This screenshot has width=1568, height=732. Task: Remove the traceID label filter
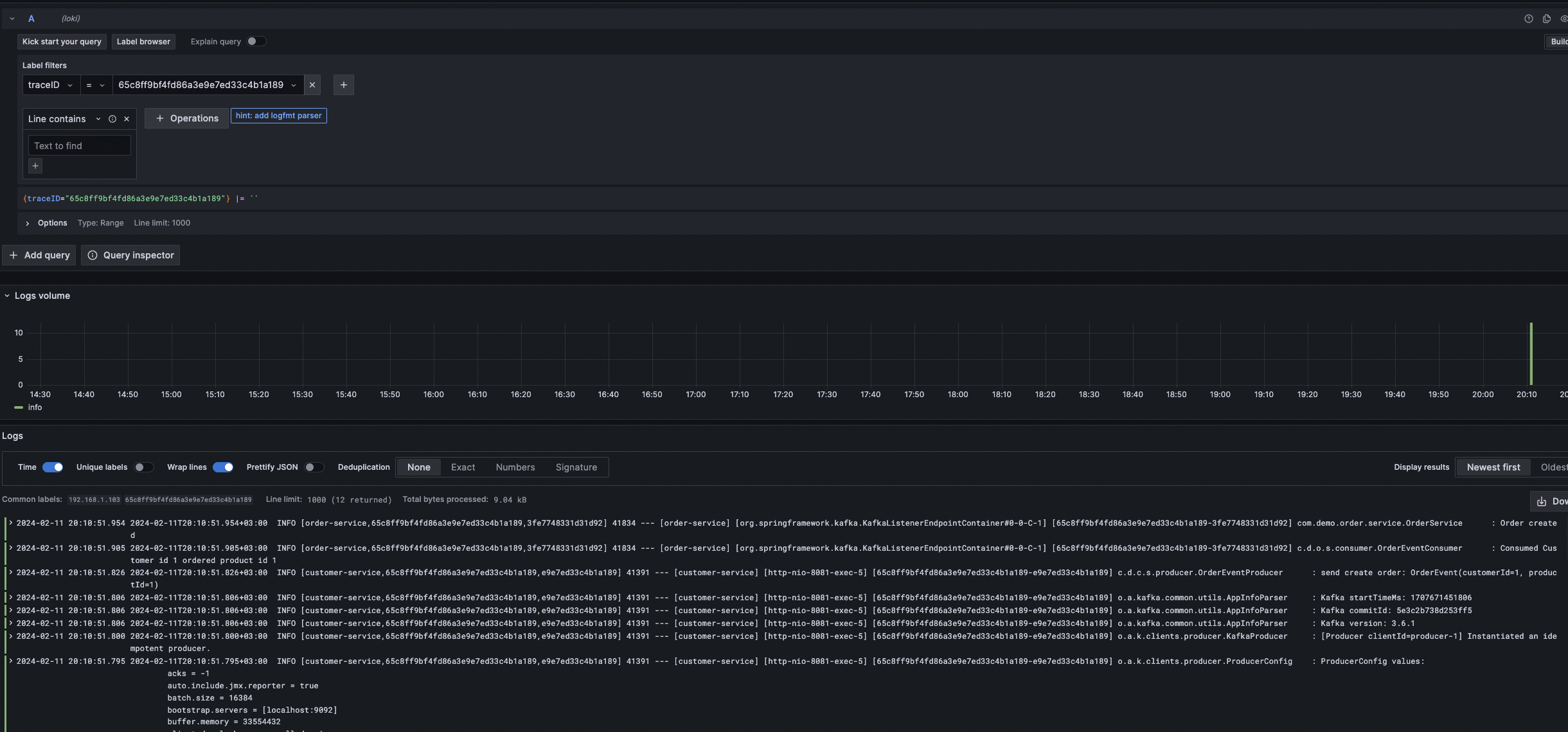click(x=312, y=85)
